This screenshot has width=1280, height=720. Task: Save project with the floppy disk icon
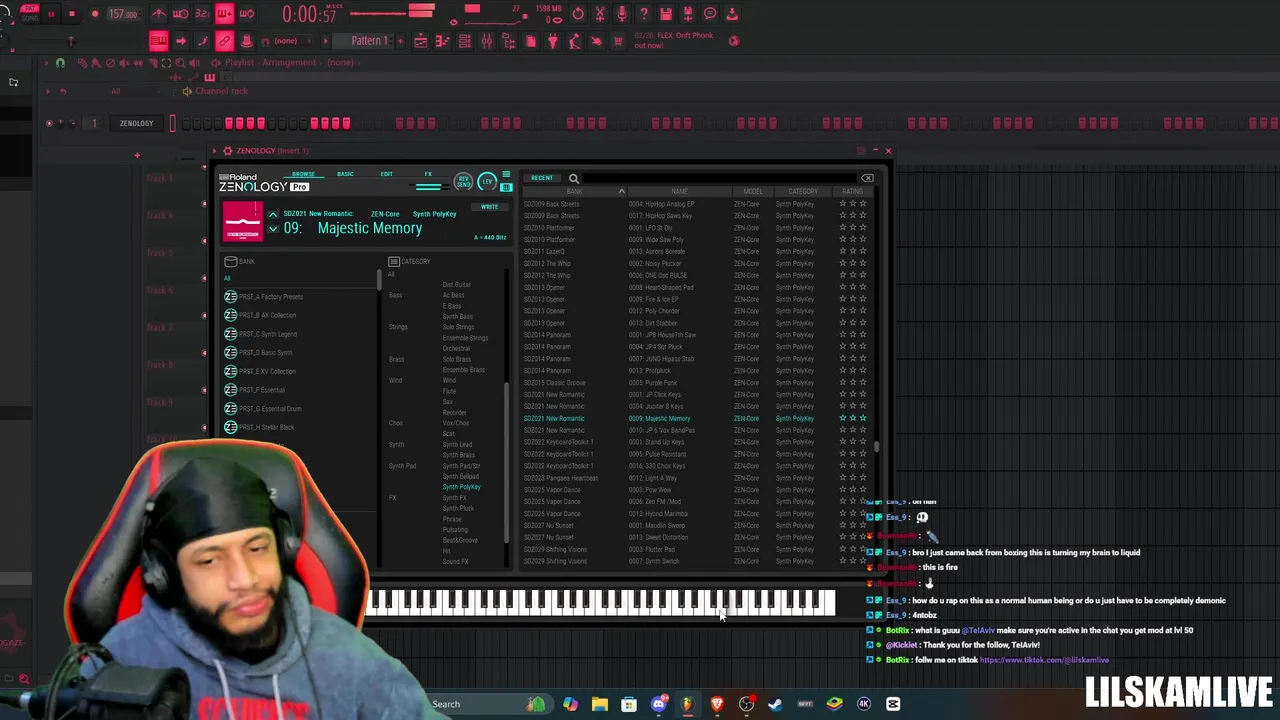coord(665,14)
